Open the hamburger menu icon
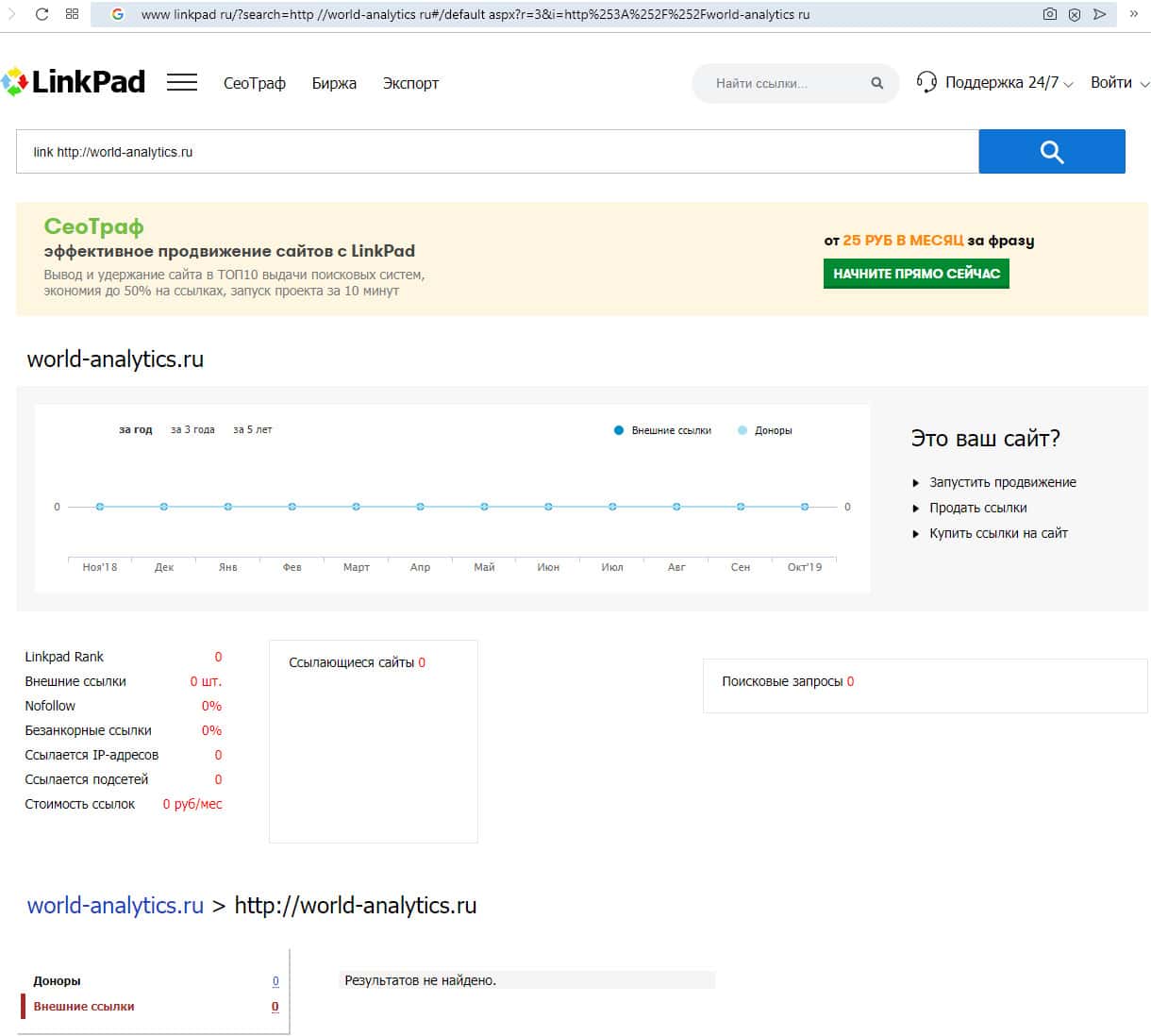This screenshot has width=1151, height=1036. point(182,83)
